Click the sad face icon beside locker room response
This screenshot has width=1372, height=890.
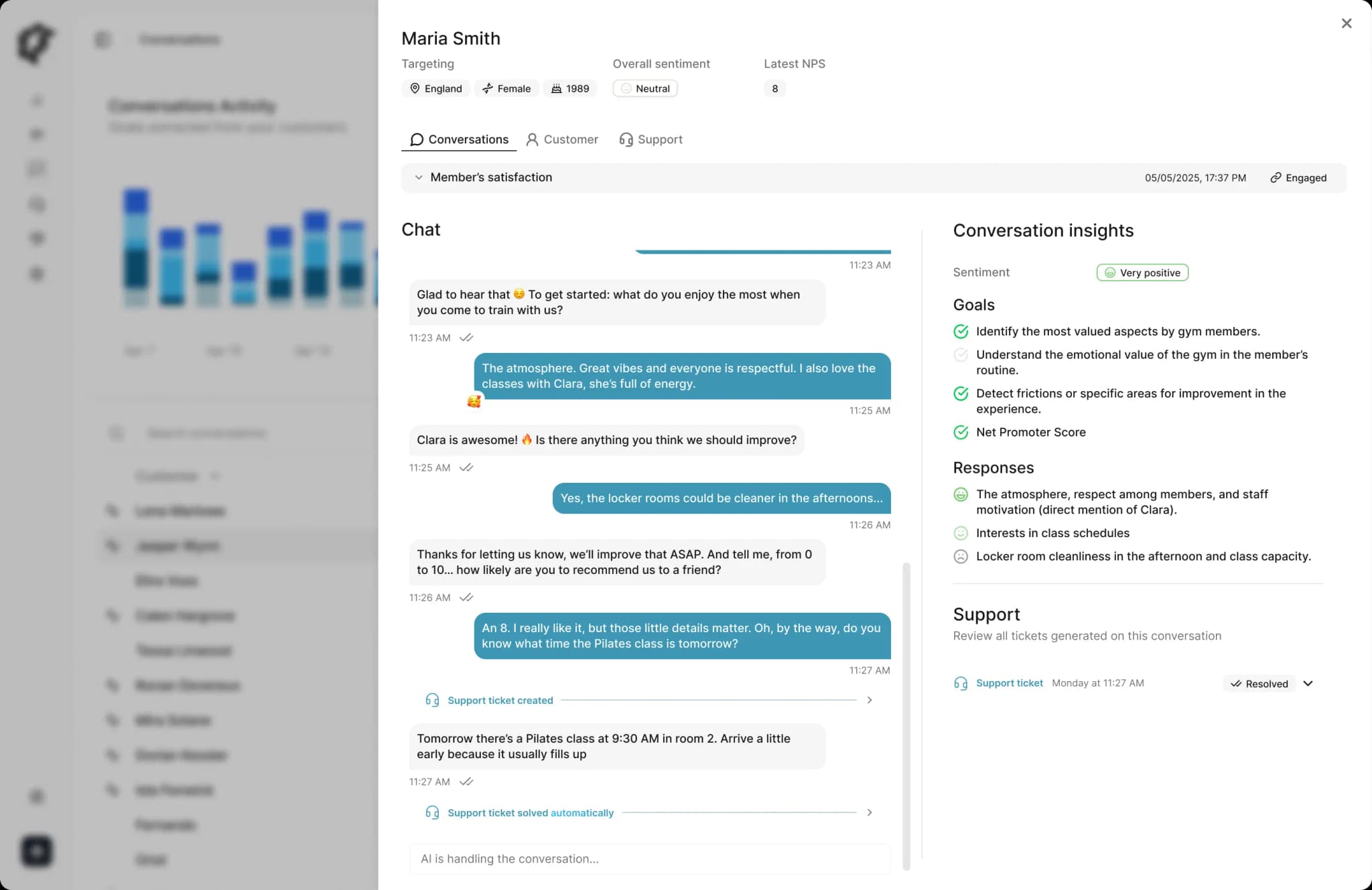tap(961, 557)
